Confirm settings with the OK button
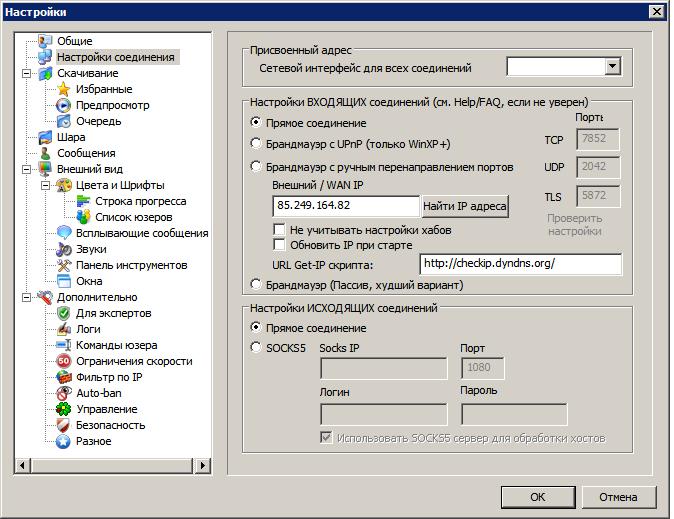This screenshot has height=519, width=674. coord(538,497)
